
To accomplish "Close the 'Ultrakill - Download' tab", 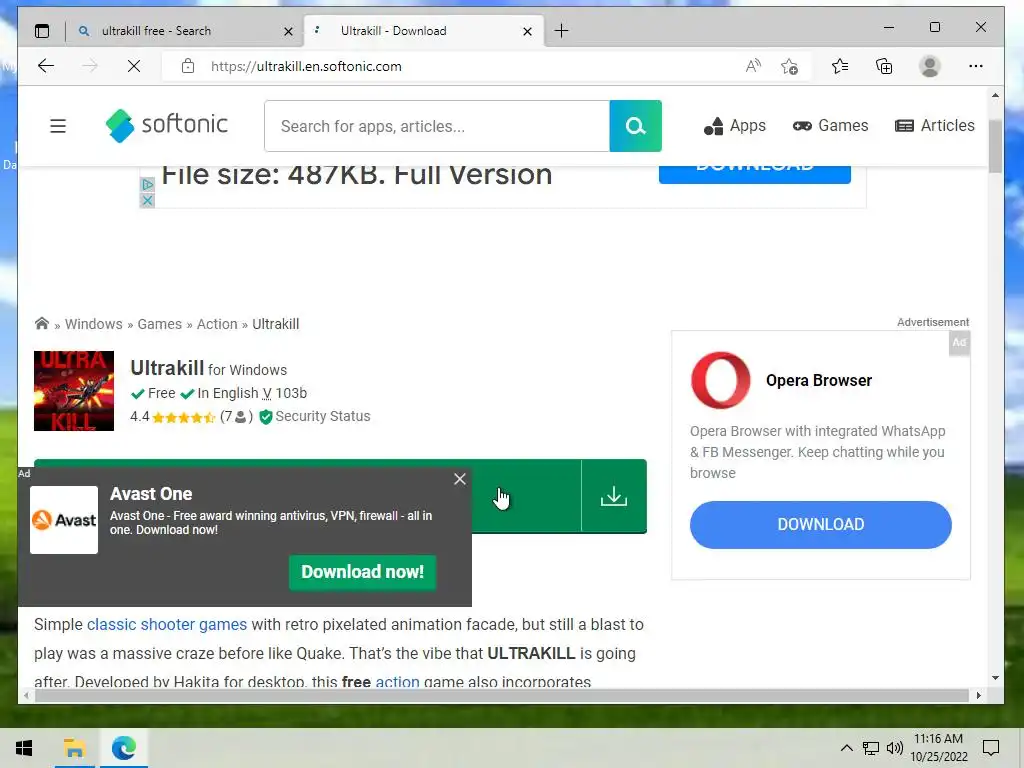I will click(x=528, y=31).
